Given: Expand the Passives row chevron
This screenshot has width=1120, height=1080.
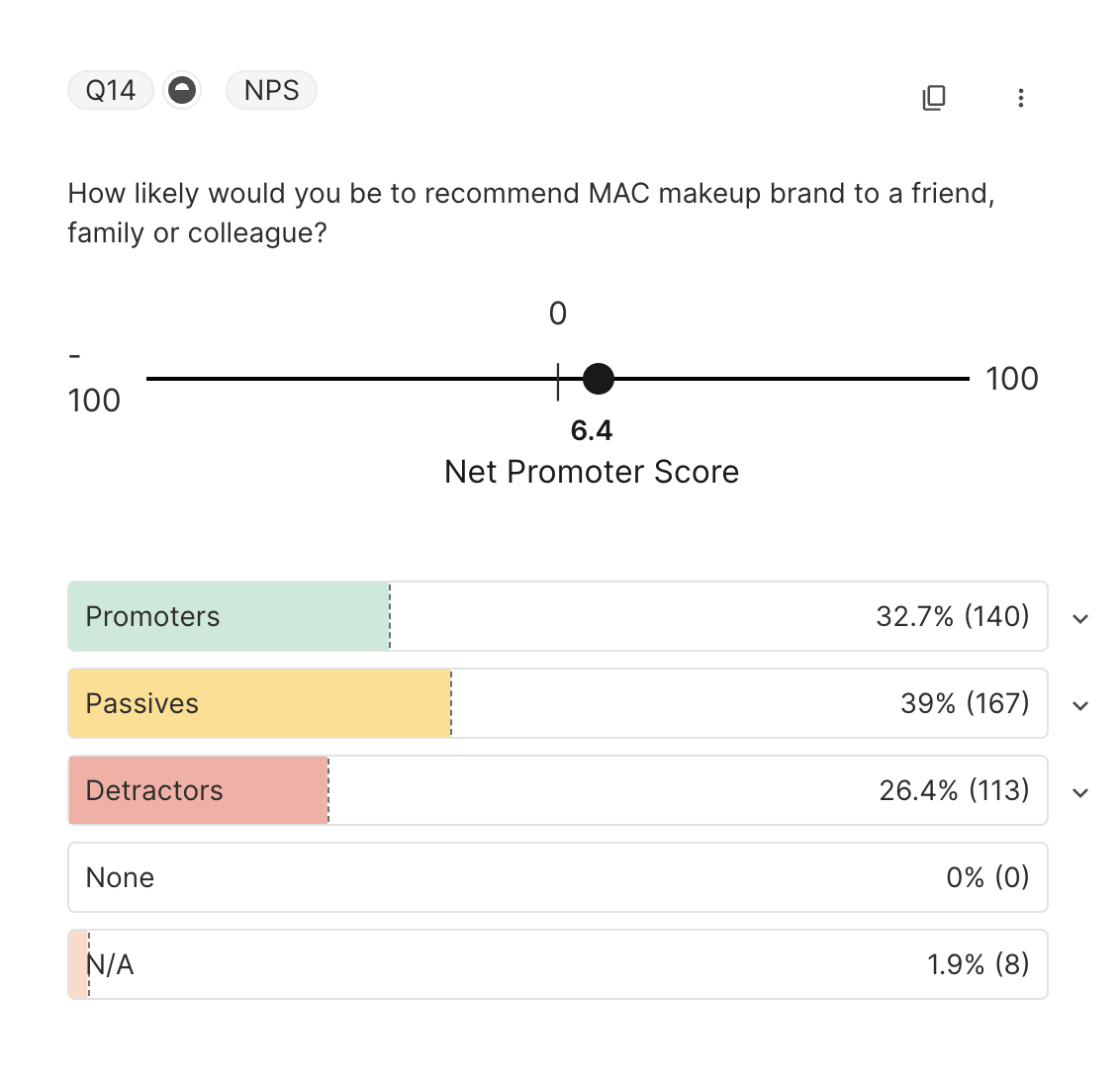Looking at the screenshot, I should click(x=1080, y=705).
